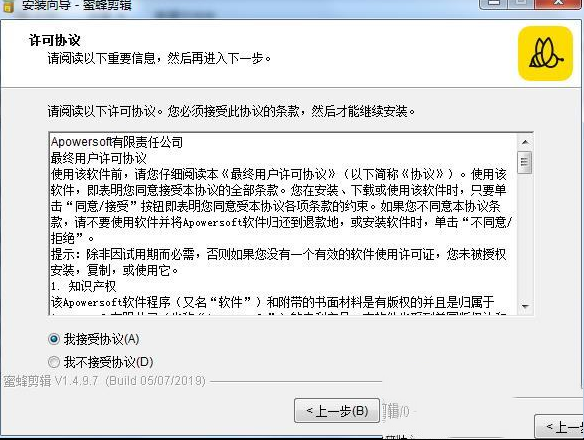The image size is (584, 440).
Task: Click the yellow bee application logo
Action: click(545, 53)
